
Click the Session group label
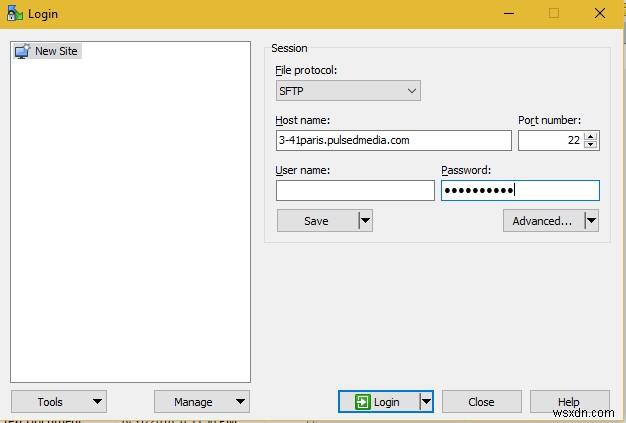click(x=289, y=48)
